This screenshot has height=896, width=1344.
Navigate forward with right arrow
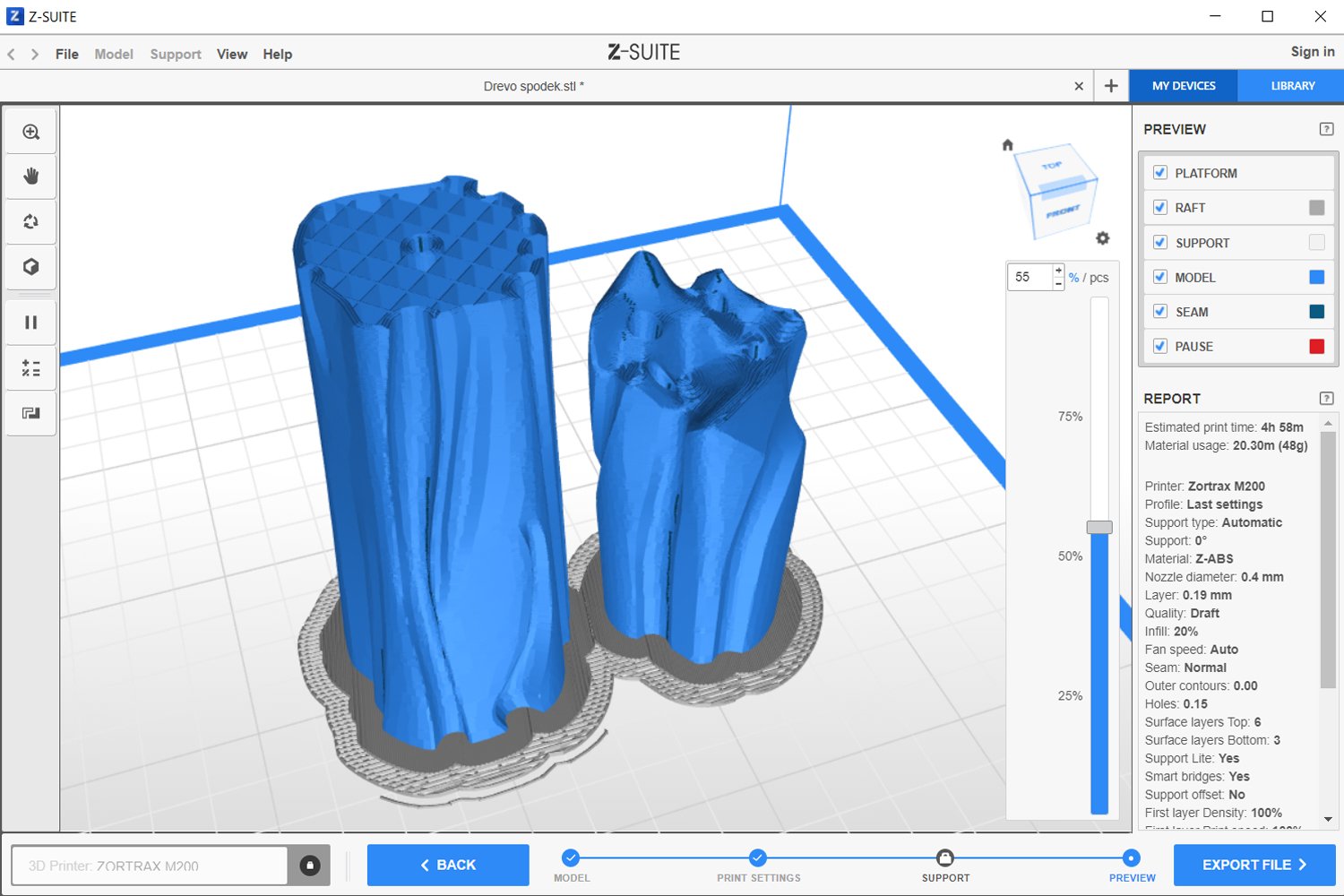[35, 55]
